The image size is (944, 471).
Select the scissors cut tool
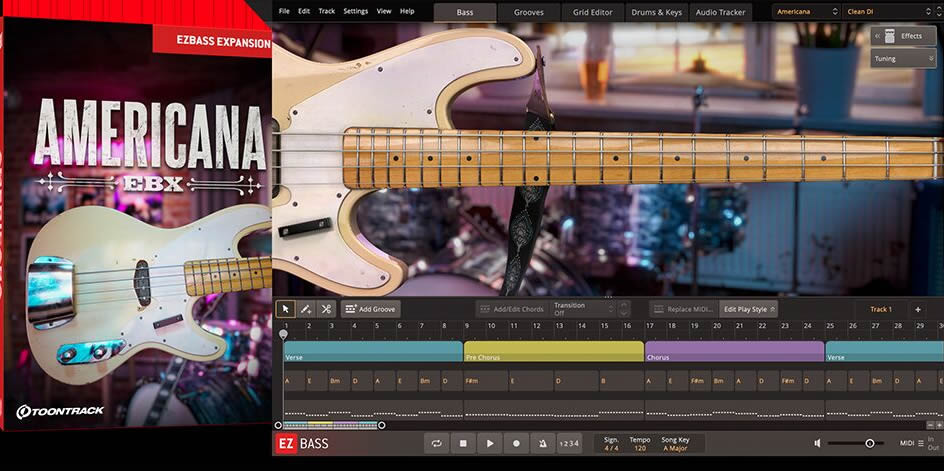[x=326, y=309]
